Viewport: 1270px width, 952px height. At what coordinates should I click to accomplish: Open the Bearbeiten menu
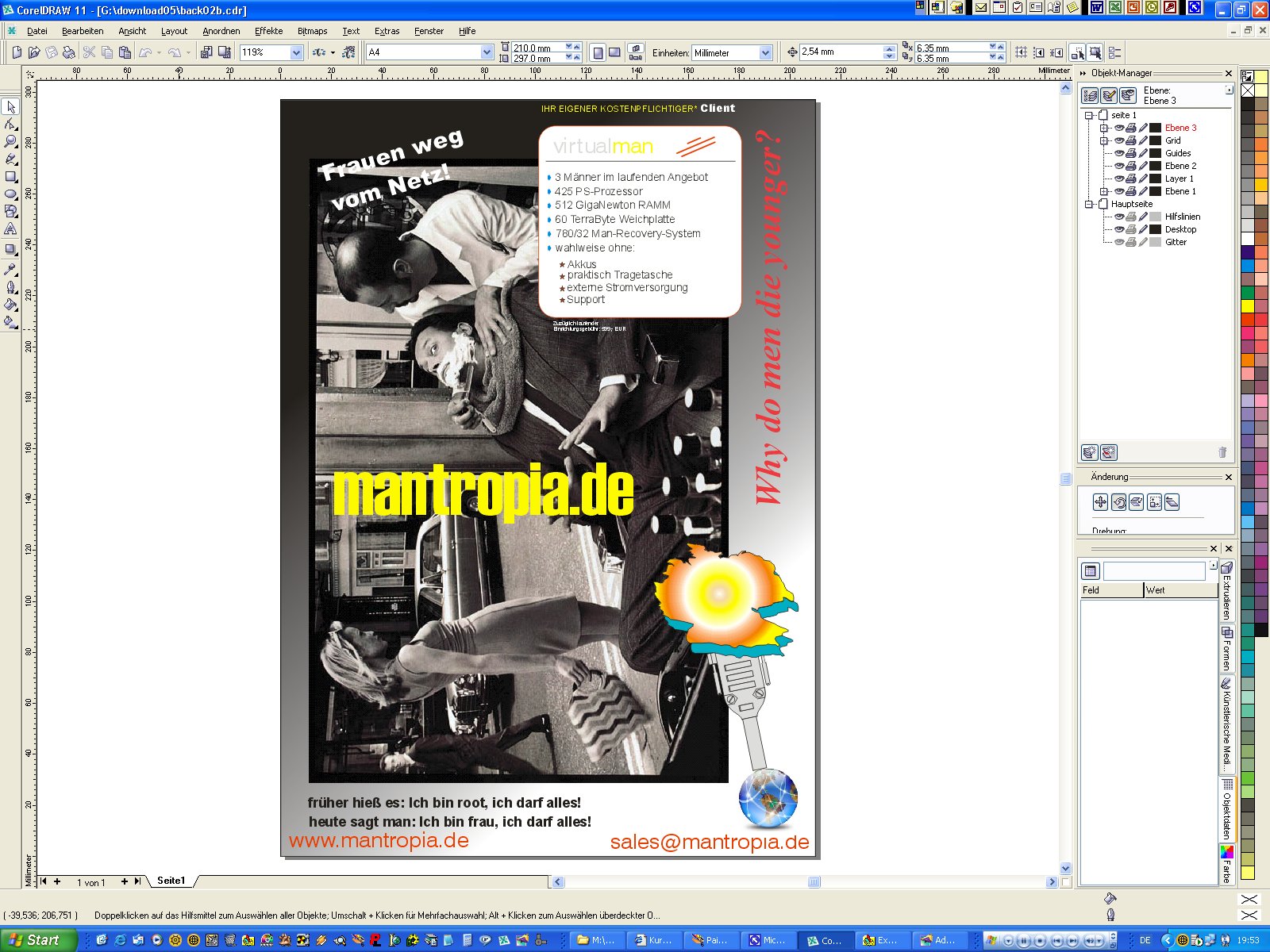coord(83,31)
